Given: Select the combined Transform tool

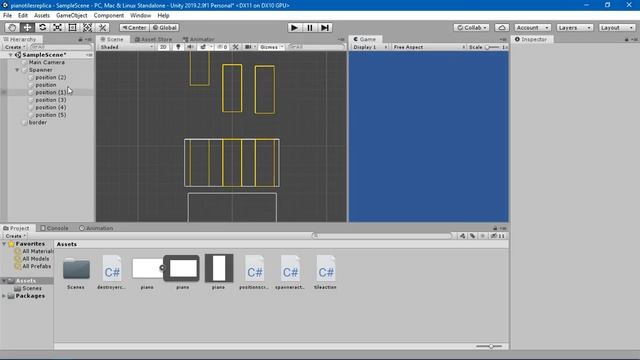Looking at the screenshot, I should 87,27.
